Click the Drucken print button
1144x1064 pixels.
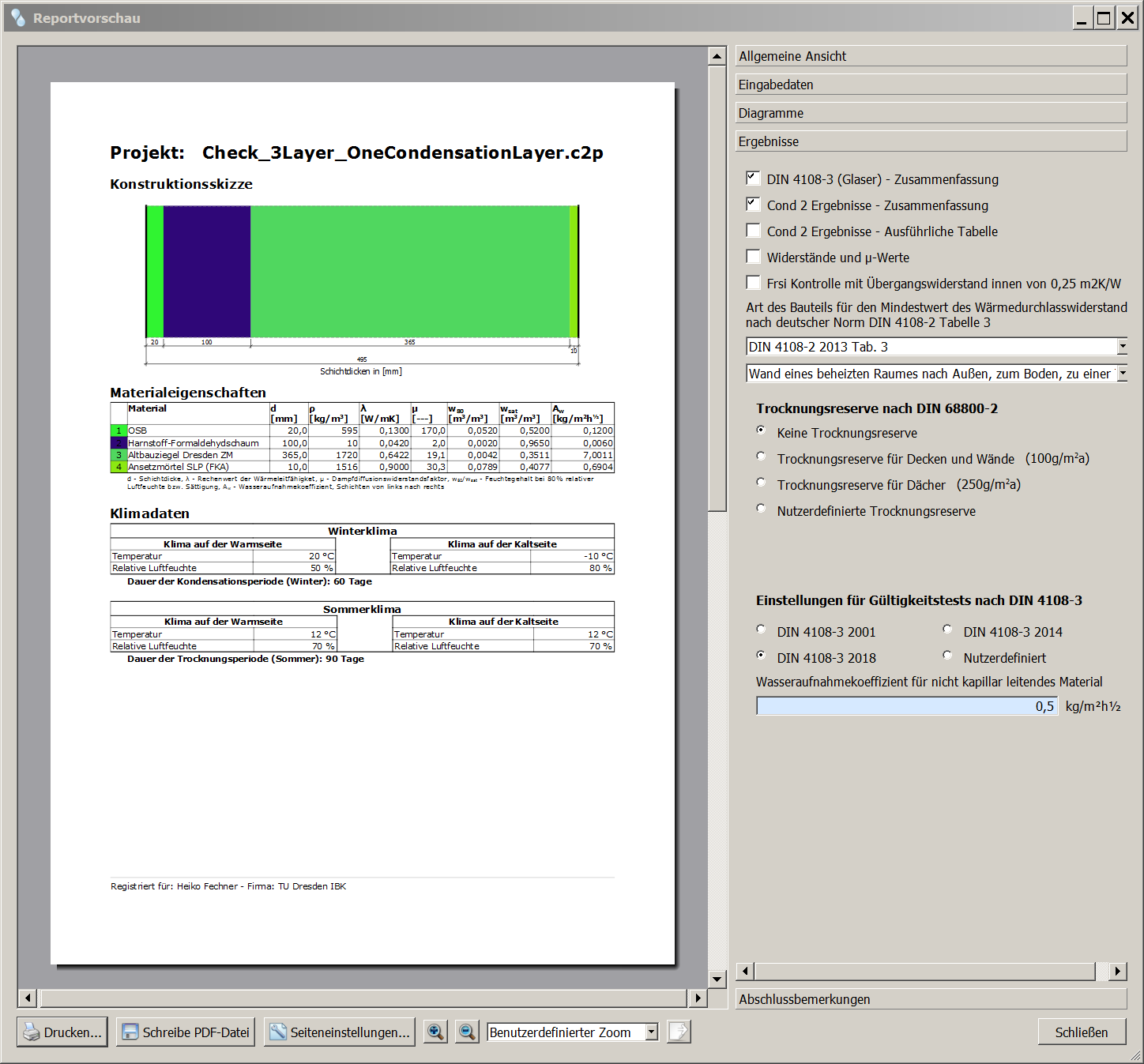point(62,1032)
